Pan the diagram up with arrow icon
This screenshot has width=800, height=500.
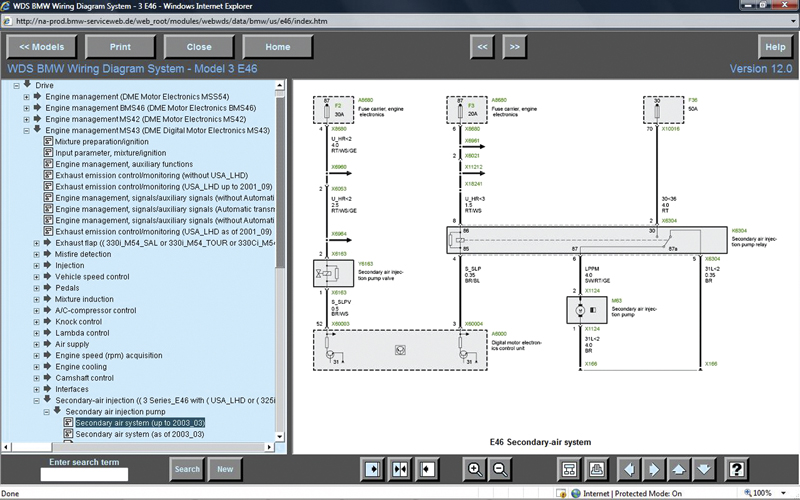coord(679,469)
